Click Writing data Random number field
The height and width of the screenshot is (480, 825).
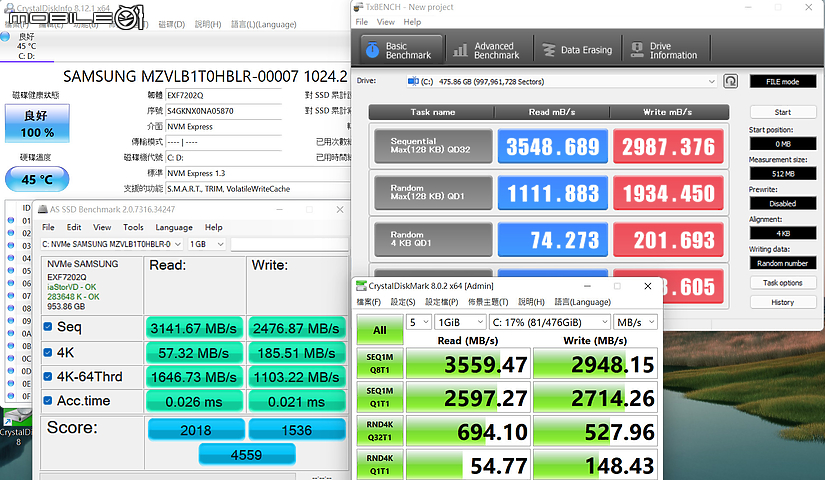coord(782,263)
